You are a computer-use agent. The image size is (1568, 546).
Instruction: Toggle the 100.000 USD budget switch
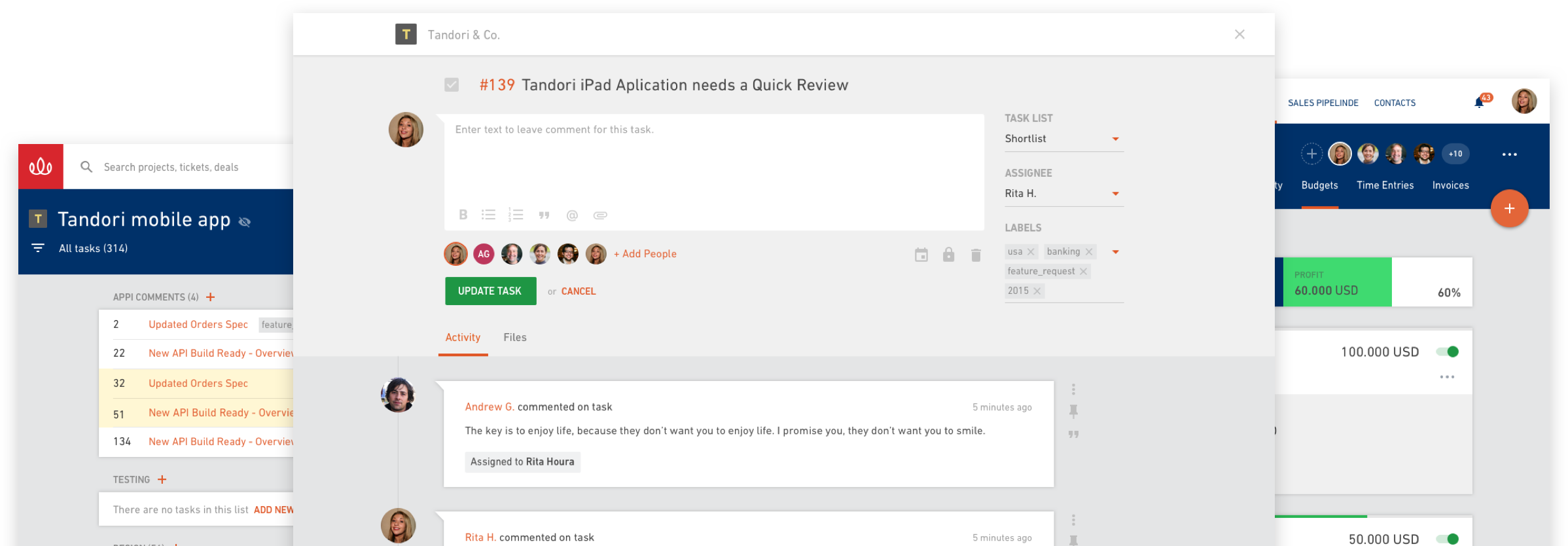click(1448, 352)
